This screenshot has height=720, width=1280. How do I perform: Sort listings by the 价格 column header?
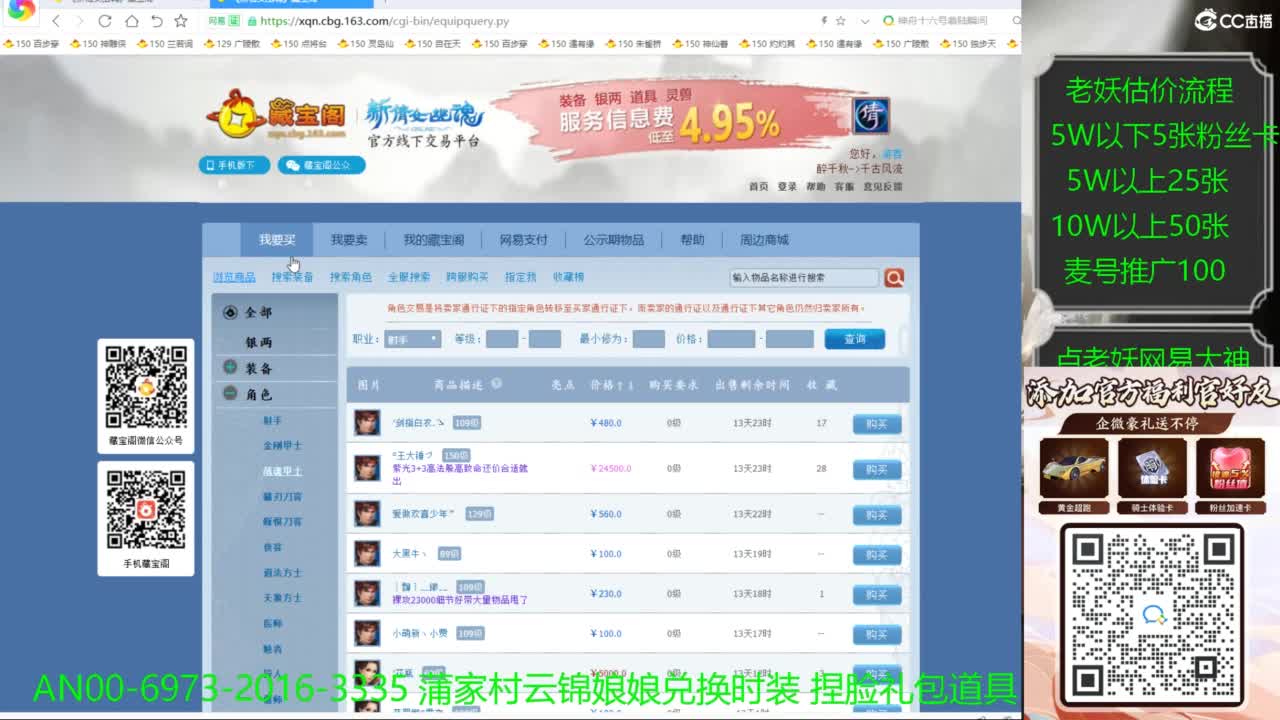point(611,385)
